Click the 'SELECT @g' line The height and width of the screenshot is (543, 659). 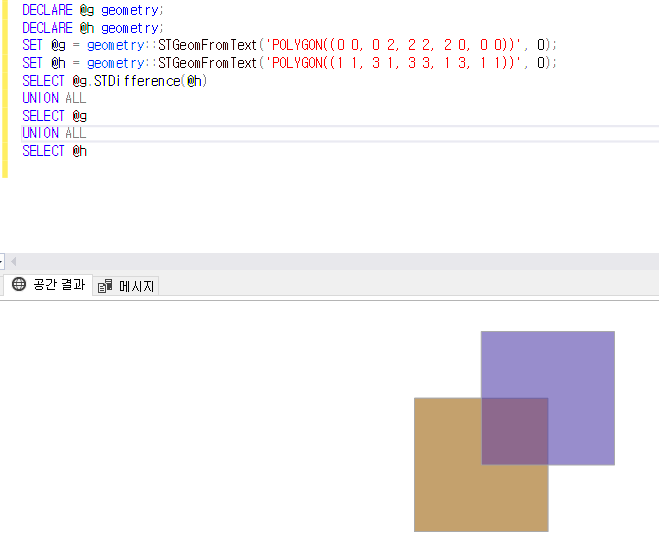55,116
